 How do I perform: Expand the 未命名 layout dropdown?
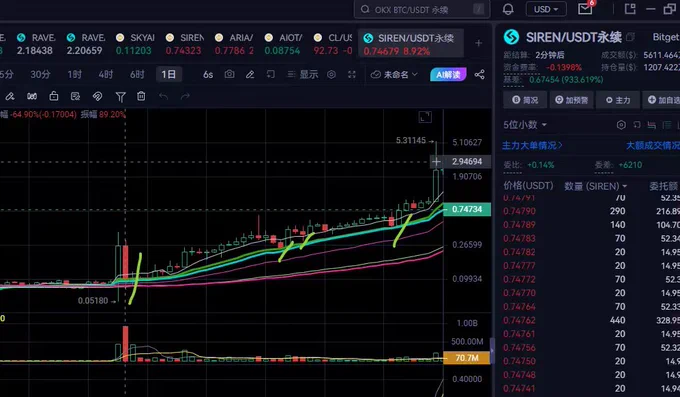(394, 75)
